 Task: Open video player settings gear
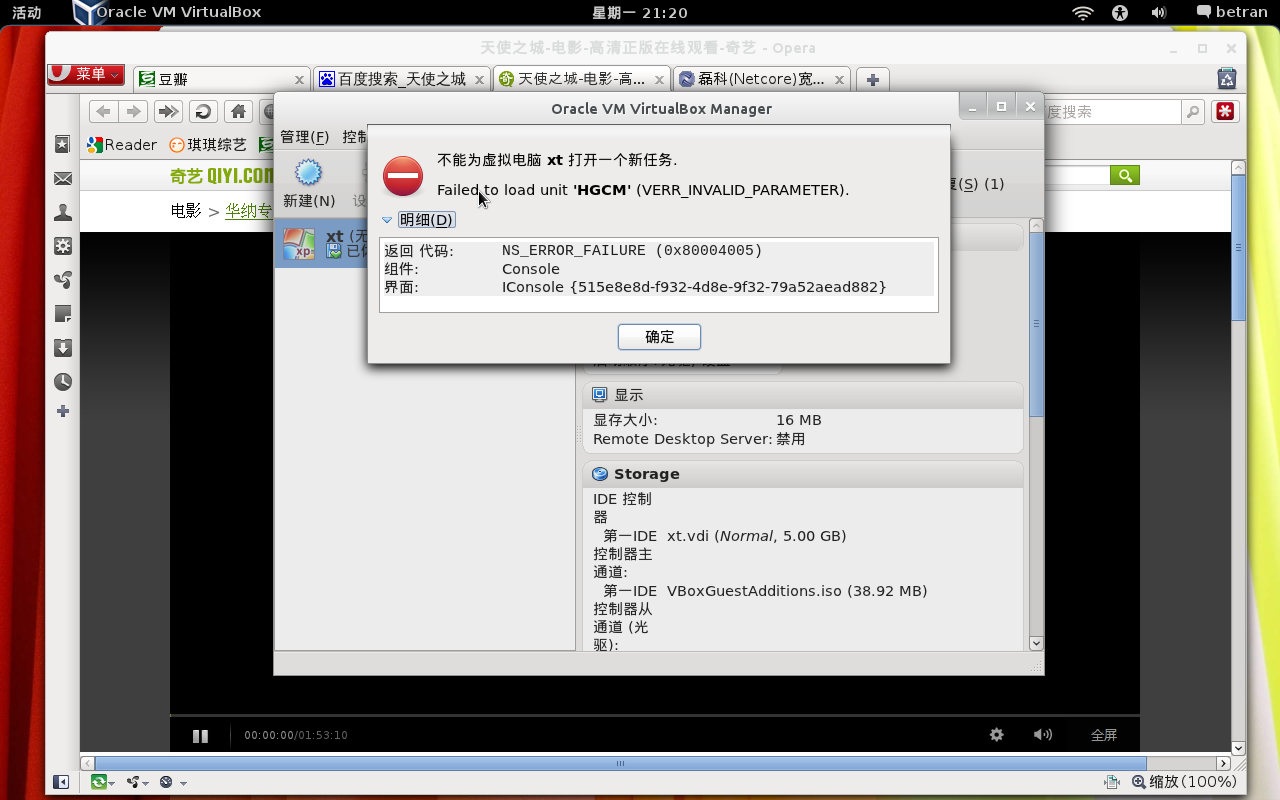(996, 735)
